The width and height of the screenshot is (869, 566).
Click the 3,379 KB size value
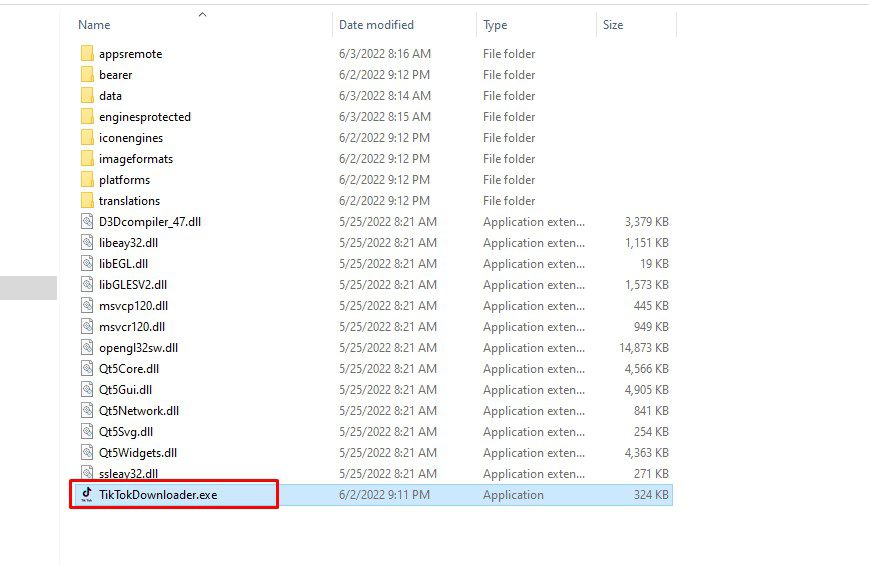tap(647, 222)
